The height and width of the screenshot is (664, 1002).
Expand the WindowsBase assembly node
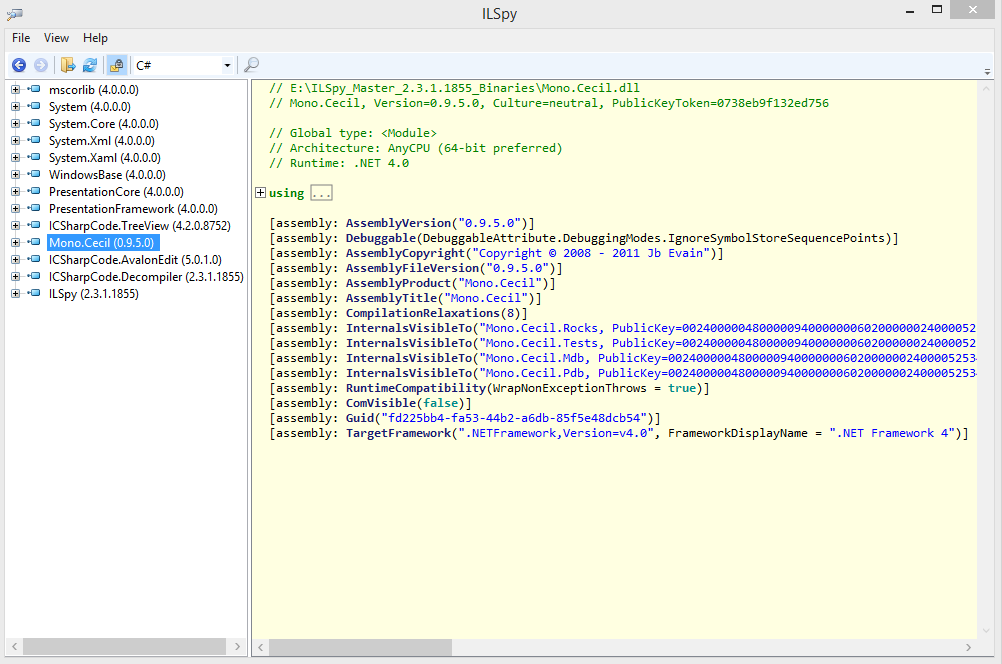coord(15,174)
